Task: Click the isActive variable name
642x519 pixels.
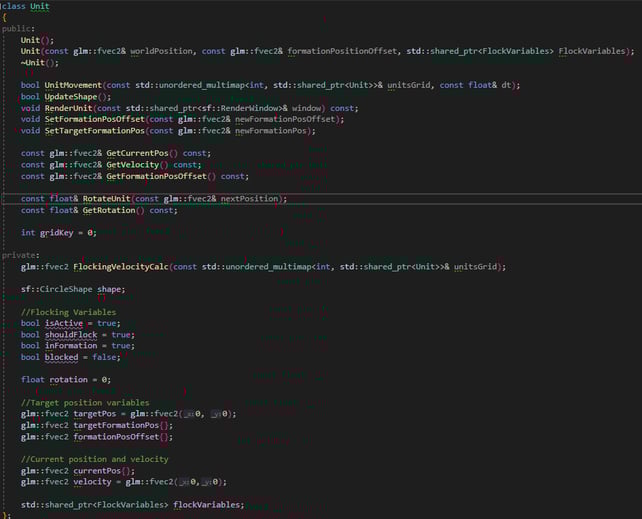Action: tap(64, 323)
